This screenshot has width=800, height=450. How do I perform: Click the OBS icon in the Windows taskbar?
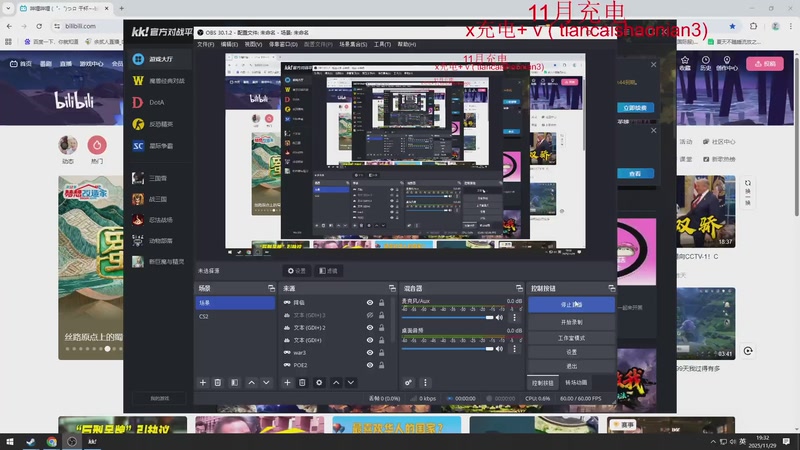(x=72, y=442)
